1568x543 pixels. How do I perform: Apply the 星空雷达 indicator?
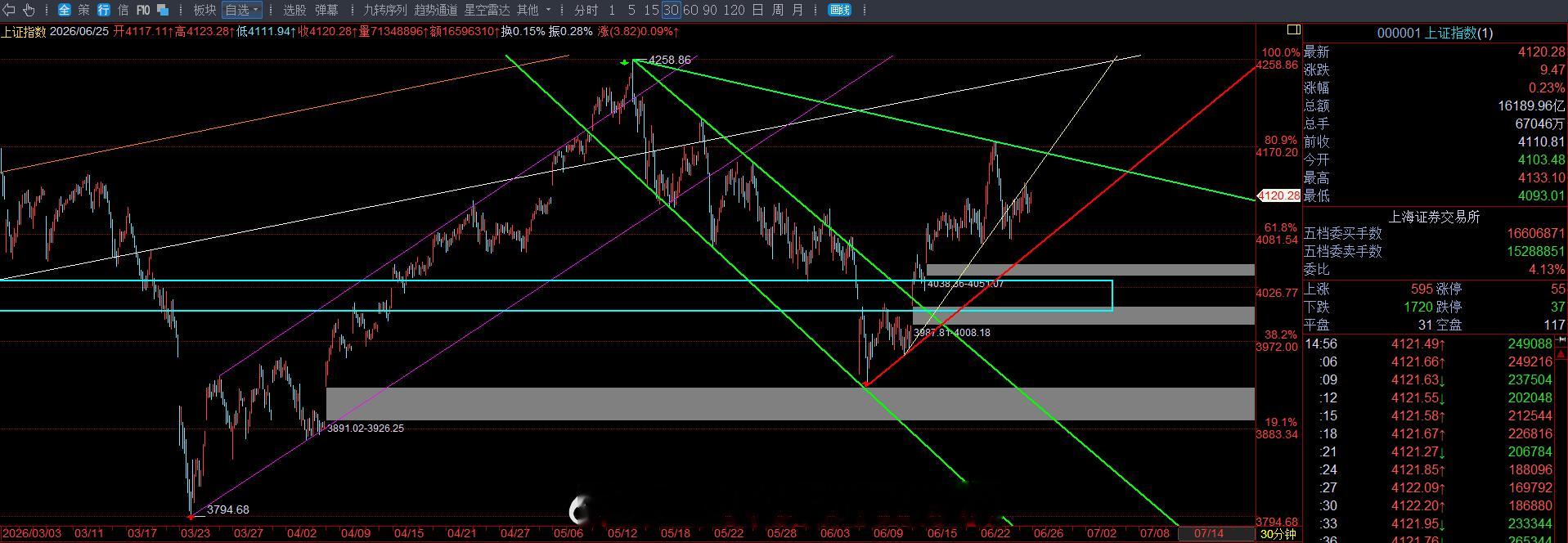click(487, 10)
